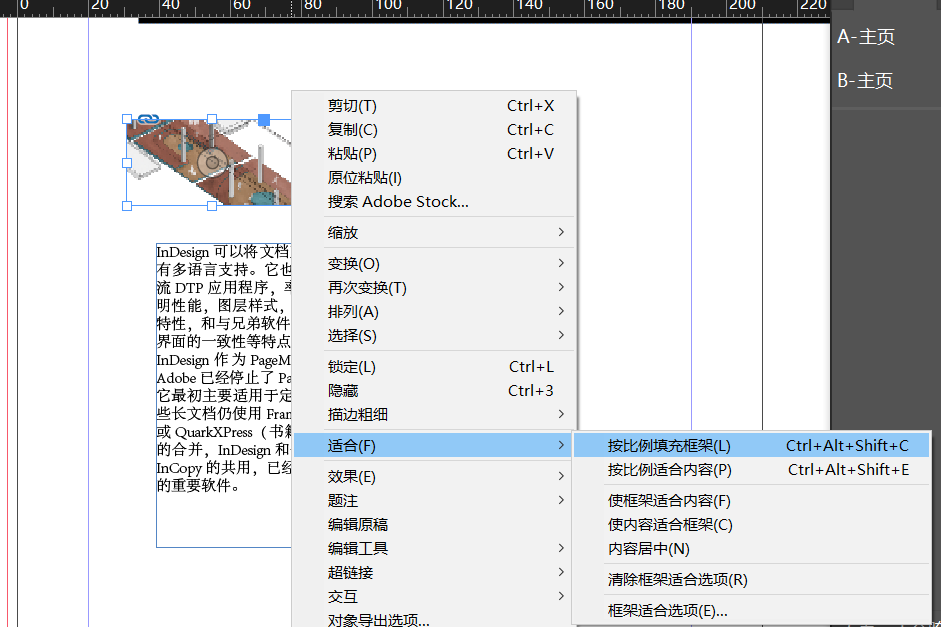Click the content grabber circle on the image
This screenshot has height=627, width=941.
[x=213, y=162]
